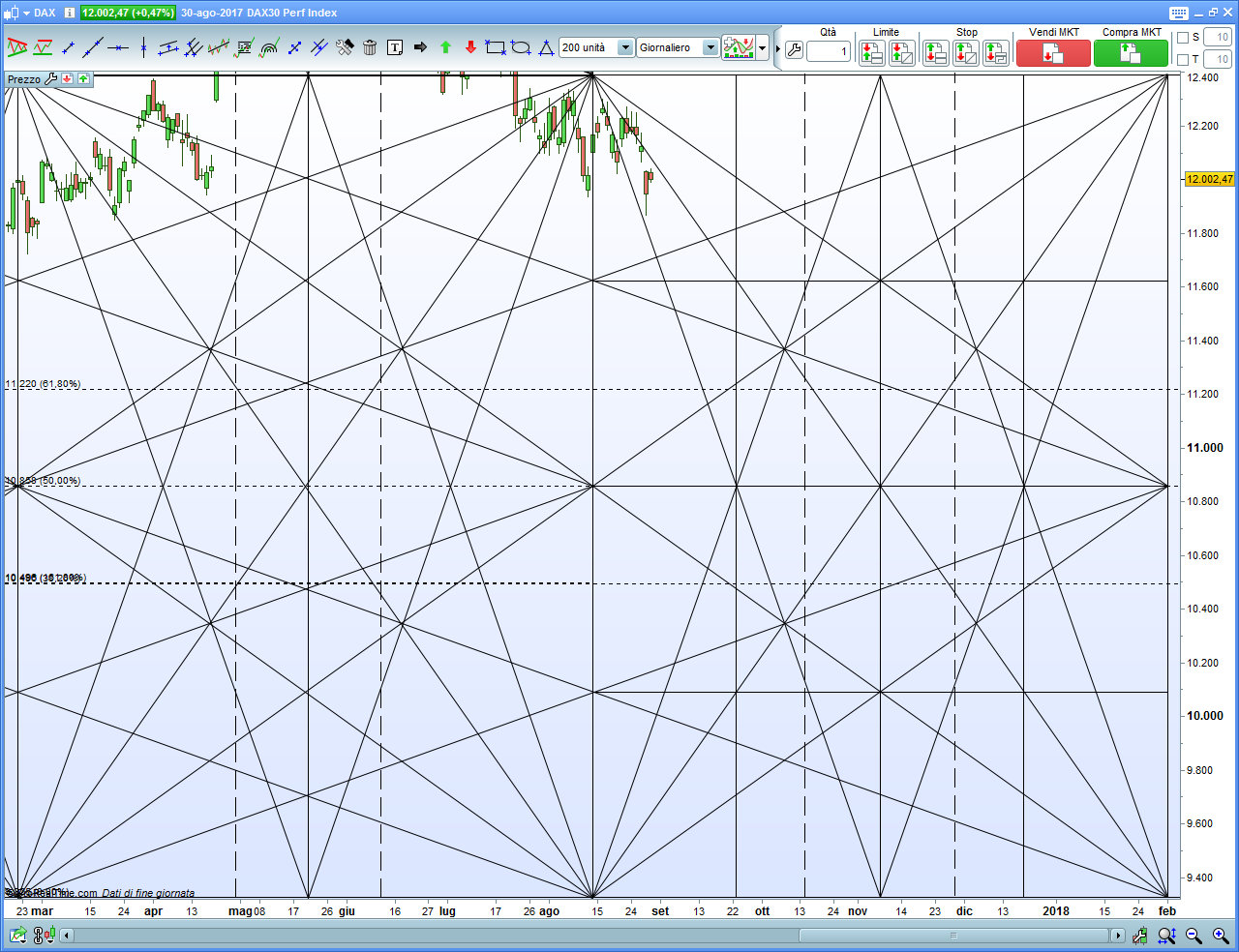Select the parallel channel tool

click(168, 47)
